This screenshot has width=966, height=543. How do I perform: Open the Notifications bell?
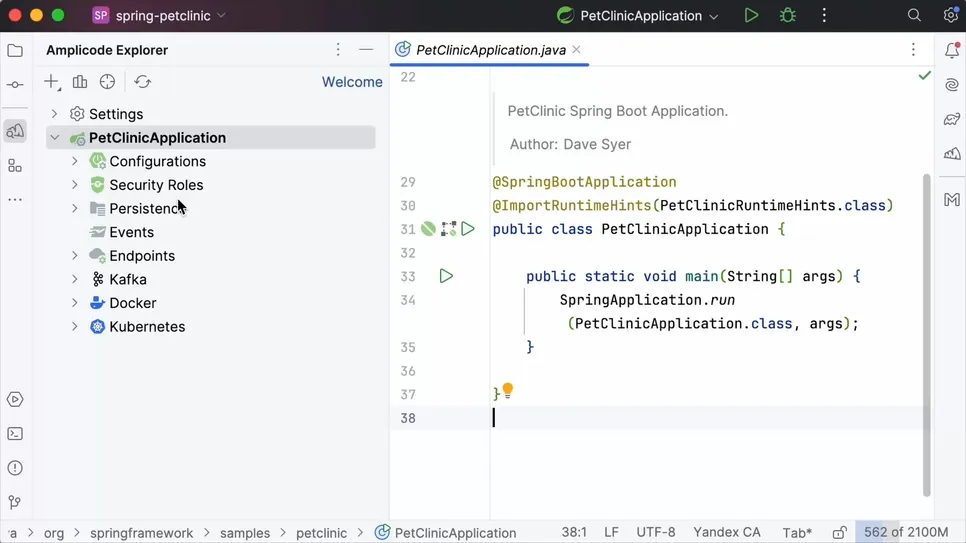click(952, 50)
